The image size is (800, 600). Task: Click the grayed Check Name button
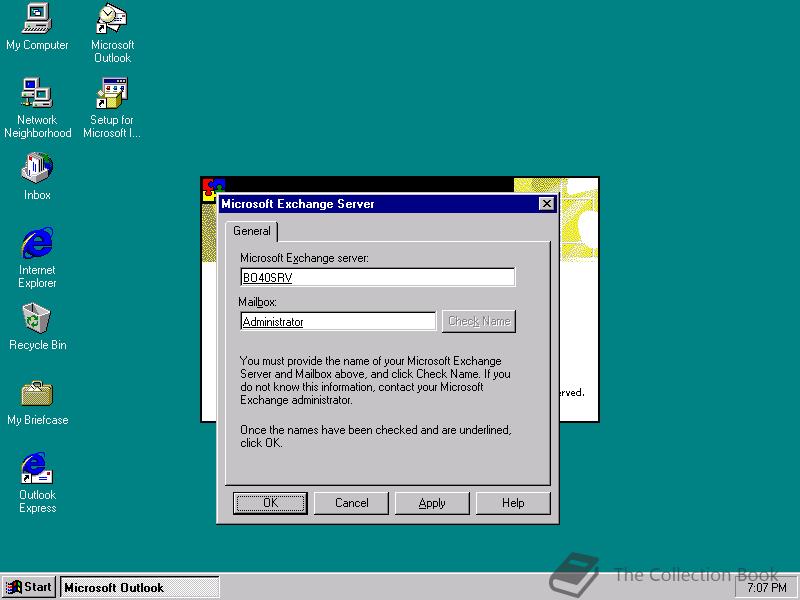479,321
